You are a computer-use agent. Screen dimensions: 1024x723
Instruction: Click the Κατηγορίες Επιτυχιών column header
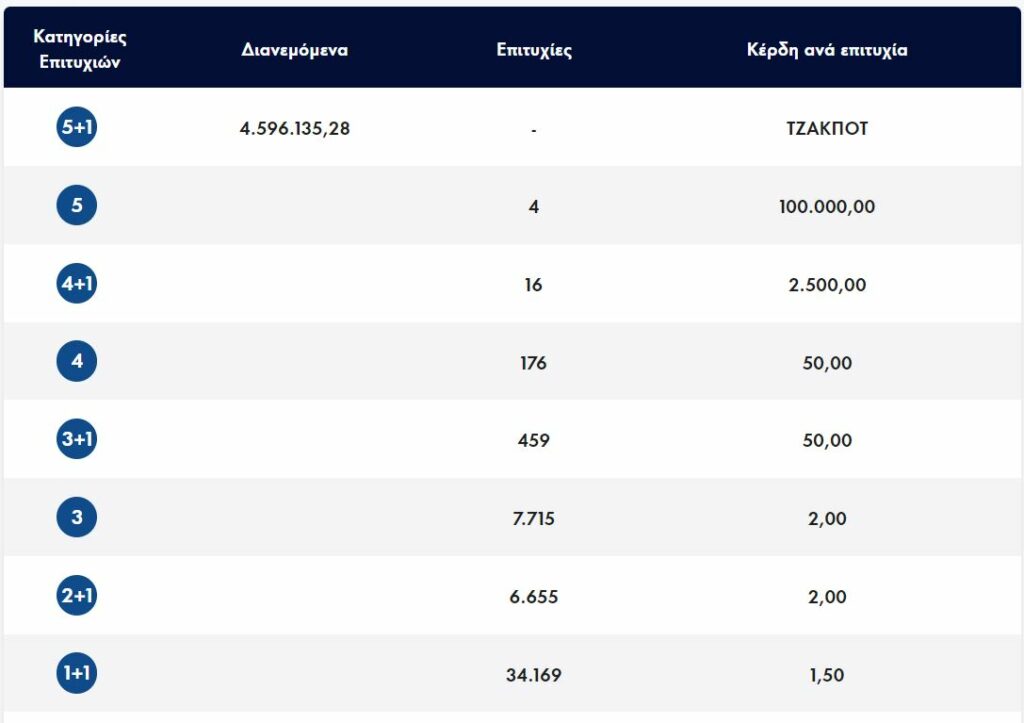tap(80, 47)
